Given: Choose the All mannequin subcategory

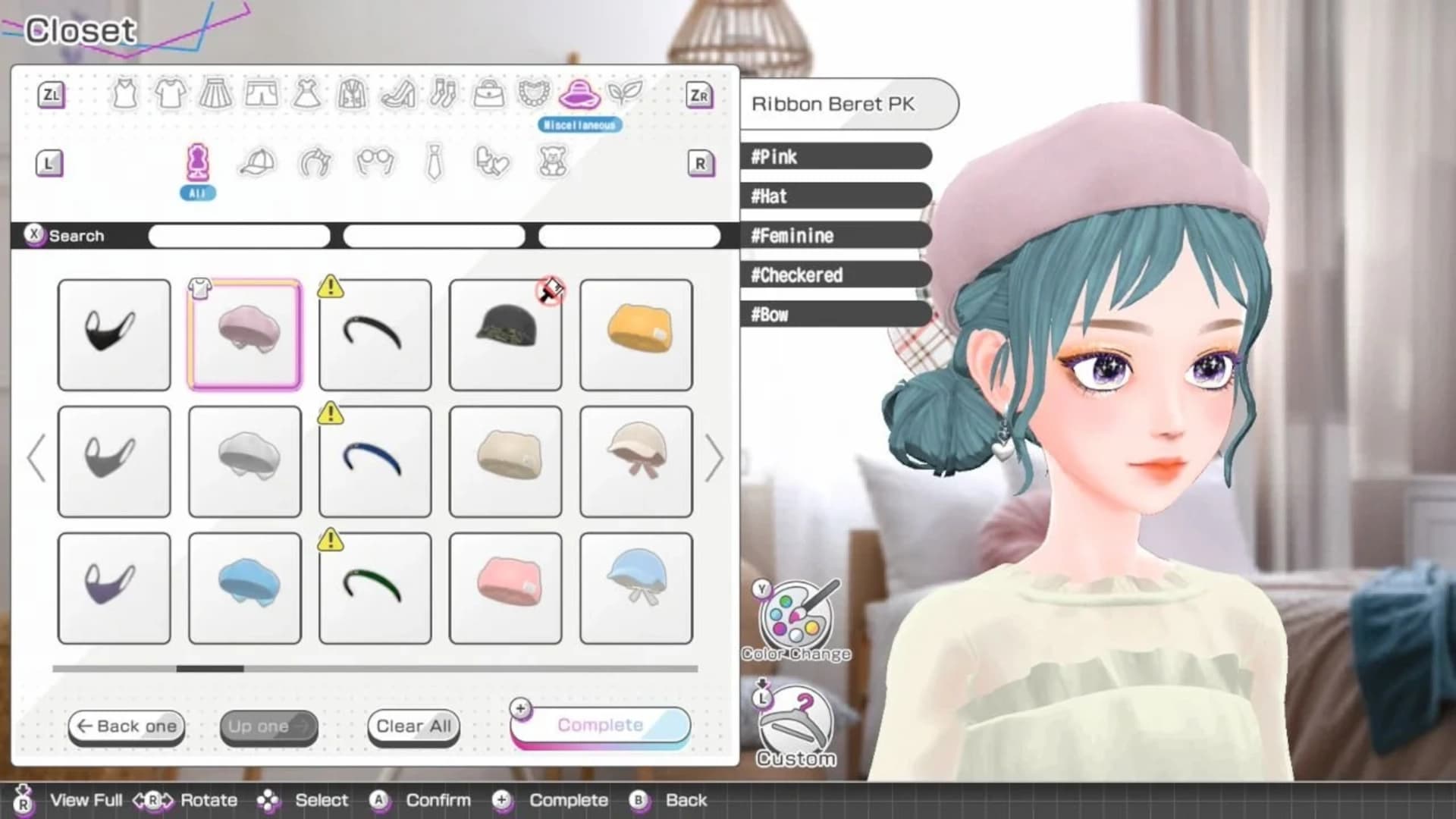Looking at the screenshot, I should point(198,162).
